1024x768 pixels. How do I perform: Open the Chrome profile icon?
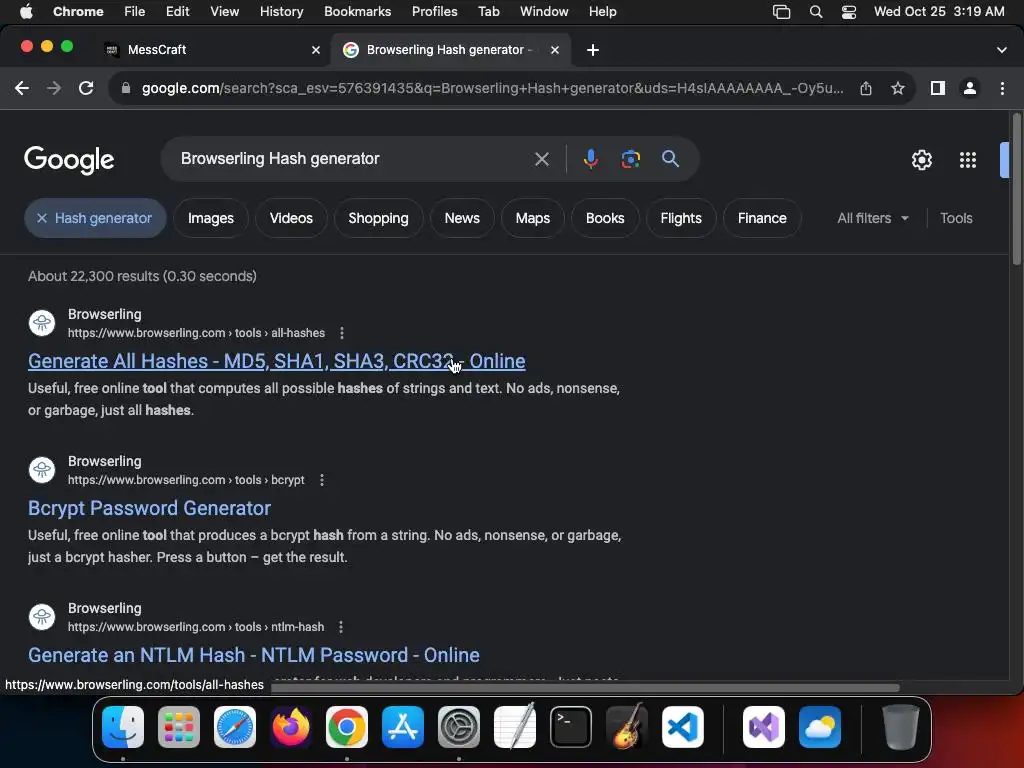pos(970,88)
